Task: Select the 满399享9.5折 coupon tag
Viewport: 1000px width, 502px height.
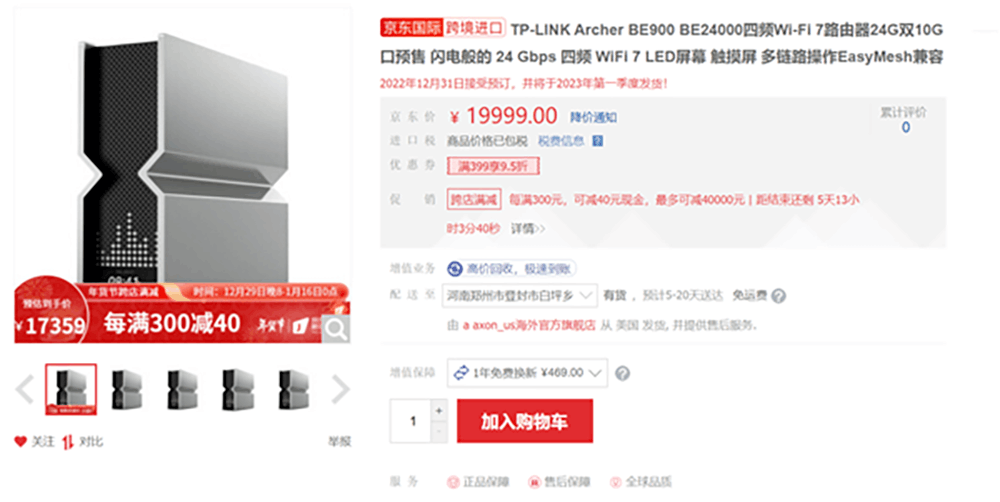Action: 493,166
